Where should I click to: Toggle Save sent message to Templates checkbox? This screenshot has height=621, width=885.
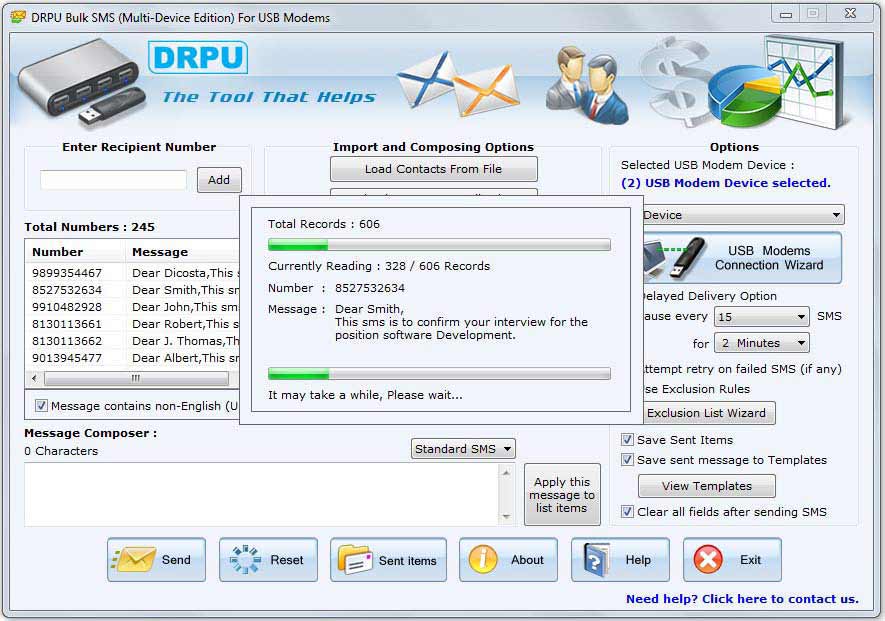pyautogui.click(x=626, y=460)
